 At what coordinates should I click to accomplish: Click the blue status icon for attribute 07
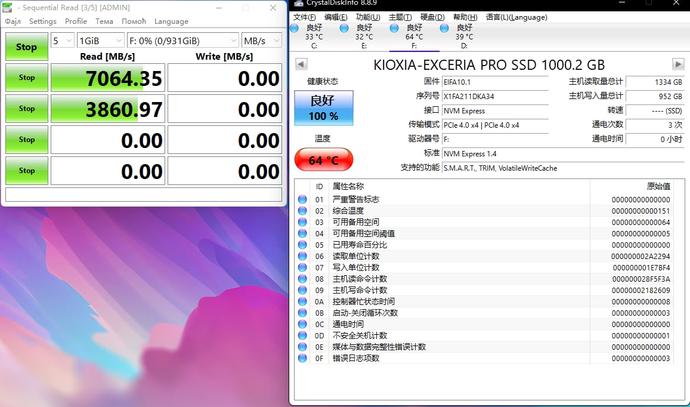pos(302,268)
